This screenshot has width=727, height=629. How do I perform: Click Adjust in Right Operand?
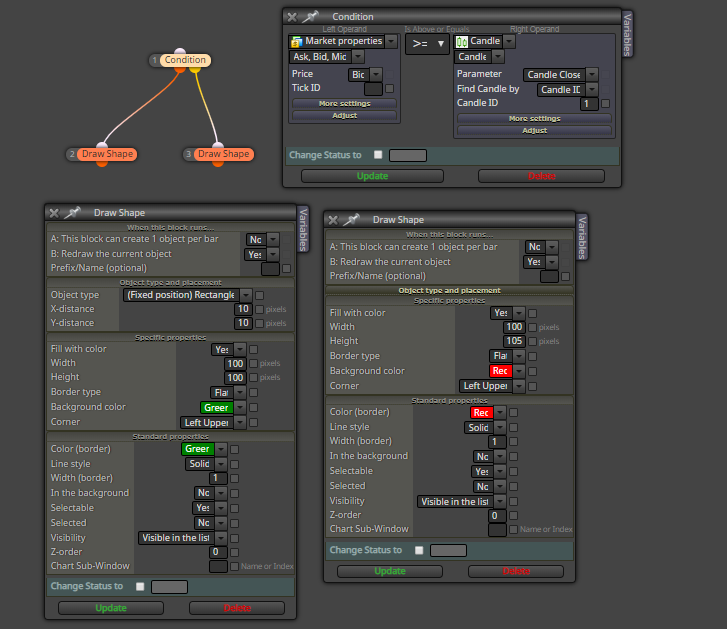(535, 131)
